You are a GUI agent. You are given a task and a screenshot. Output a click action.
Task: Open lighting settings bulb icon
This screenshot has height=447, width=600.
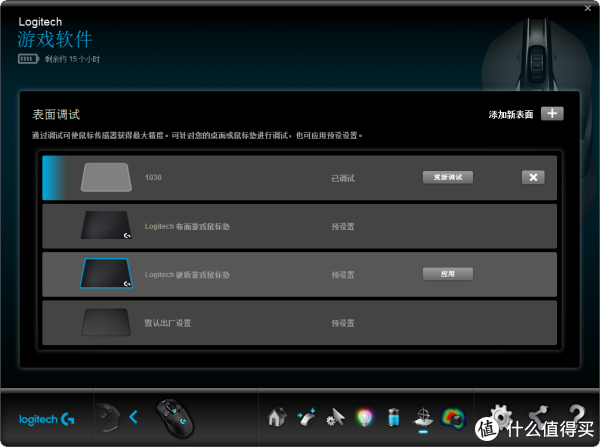tap(365, 415)
